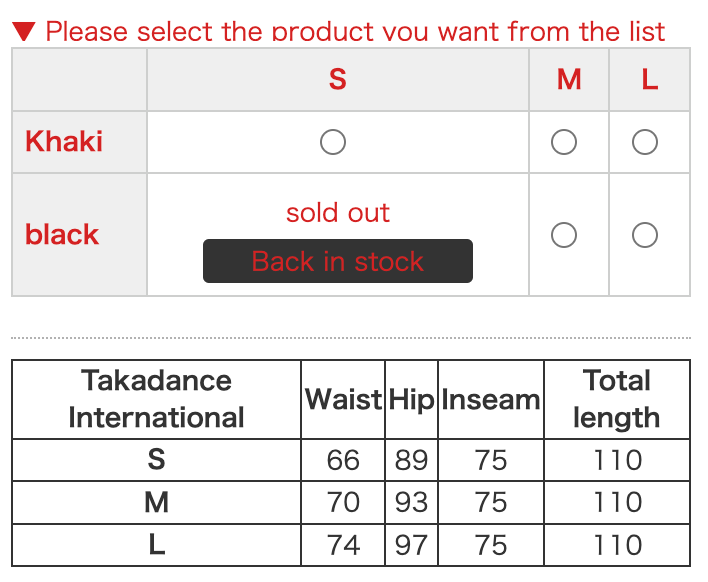Click the S row waist value 66
Viewport: 708px width, 582px height.
coord(343,460)
